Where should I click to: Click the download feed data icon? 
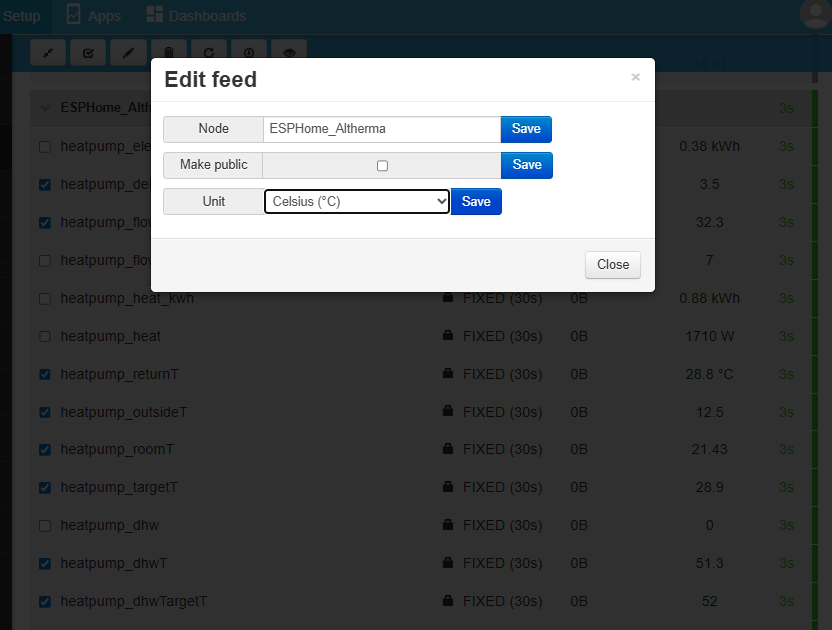[248, 52]
